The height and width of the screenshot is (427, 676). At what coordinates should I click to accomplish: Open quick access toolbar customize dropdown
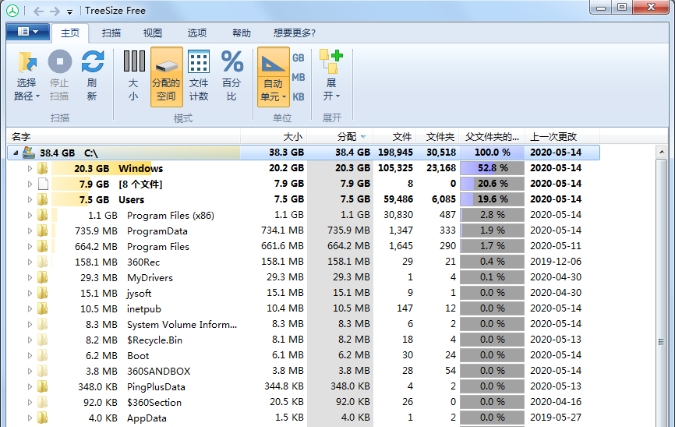[x=70, y=12]
